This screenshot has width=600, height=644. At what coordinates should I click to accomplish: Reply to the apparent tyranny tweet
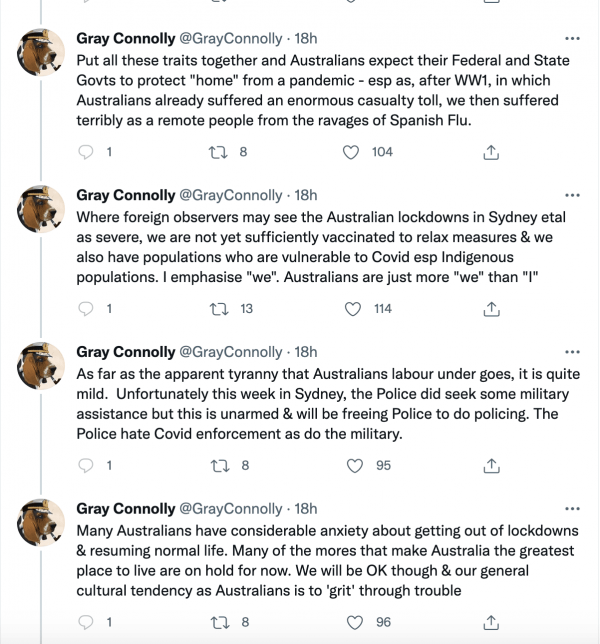(x=85, y=466)
